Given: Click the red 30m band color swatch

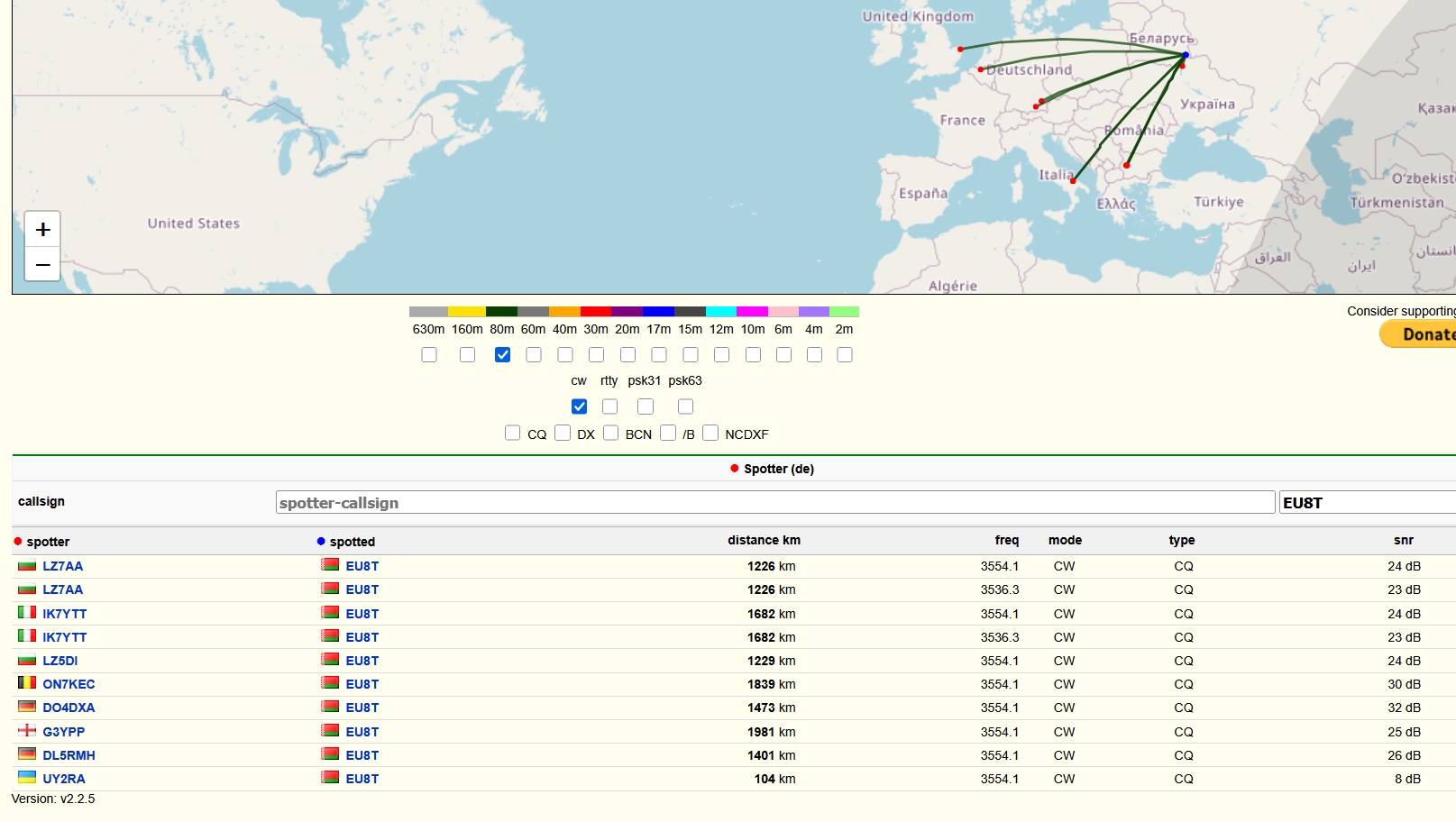Looking at the screenshot, I should 596,312.
